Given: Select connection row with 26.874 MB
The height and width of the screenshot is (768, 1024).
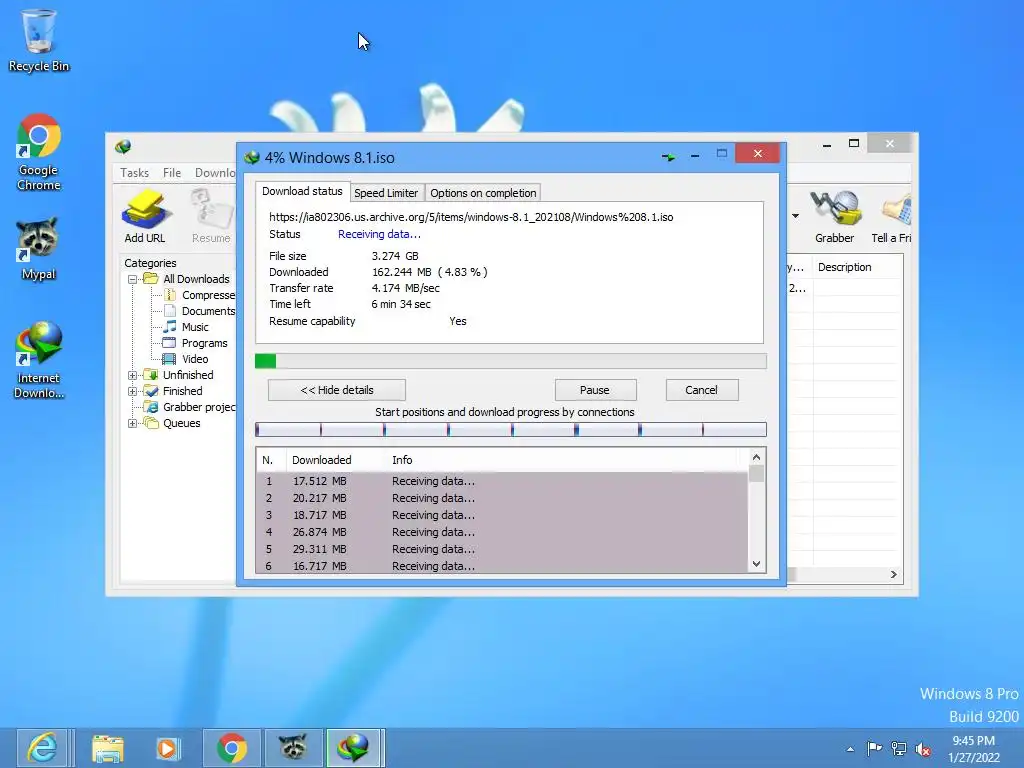Looking at the screenshot, I should click(502, 532).
